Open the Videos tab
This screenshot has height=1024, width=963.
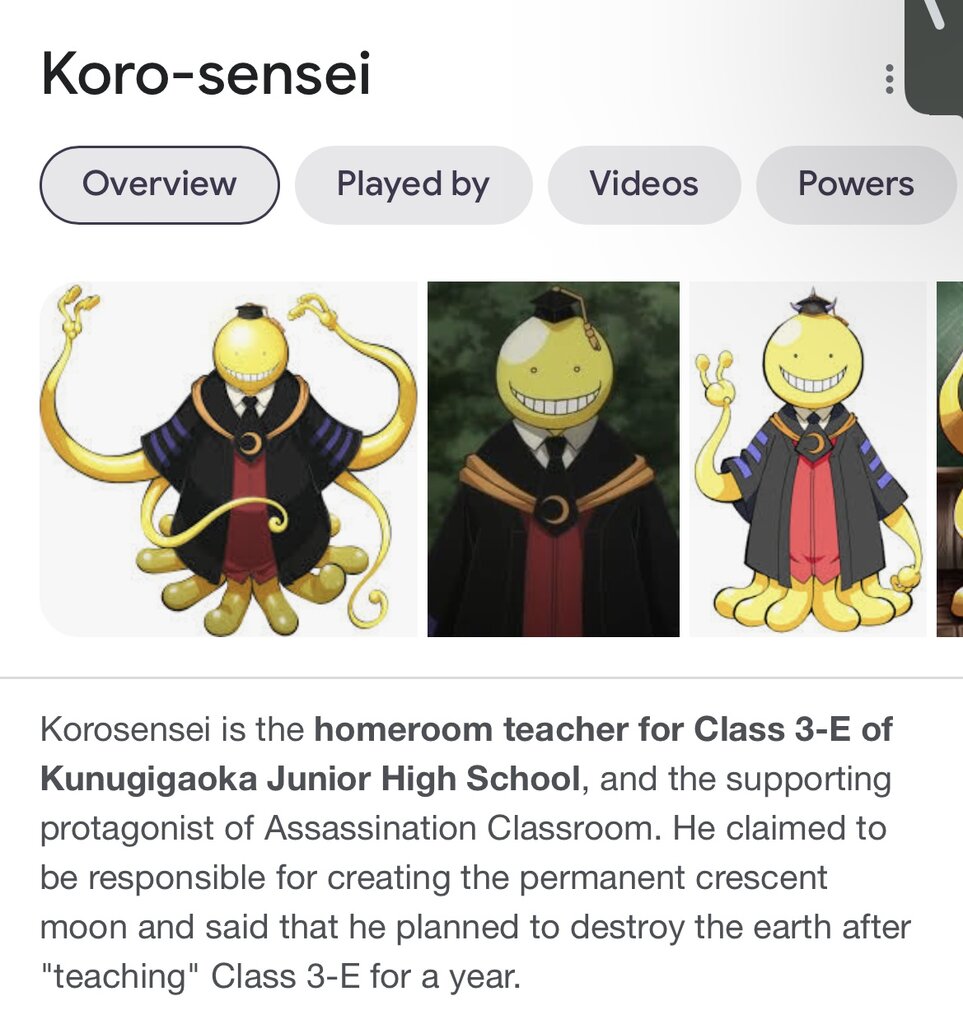click(x=644, y=185)
